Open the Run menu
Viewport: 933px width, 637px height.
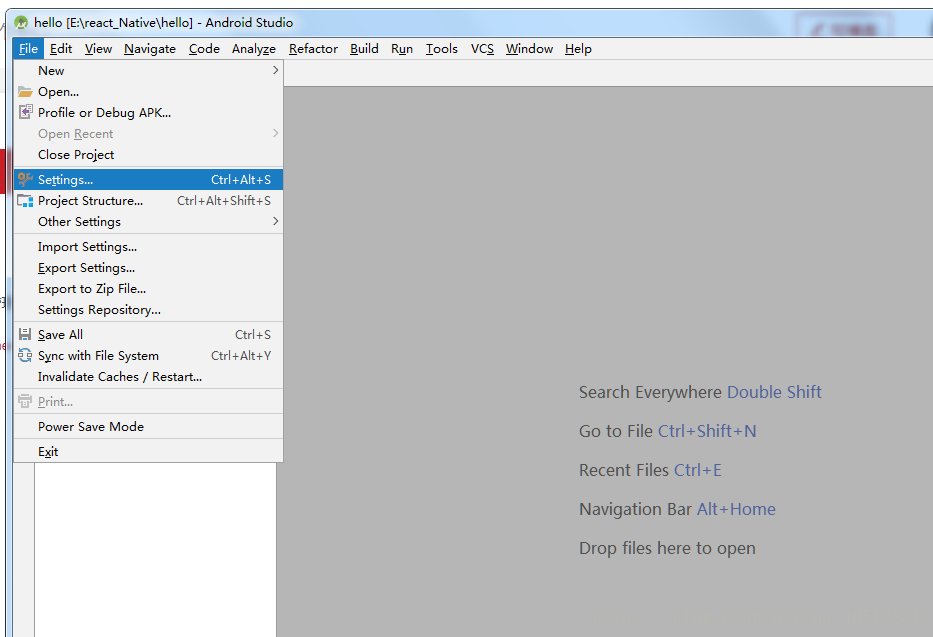[402, 49]
